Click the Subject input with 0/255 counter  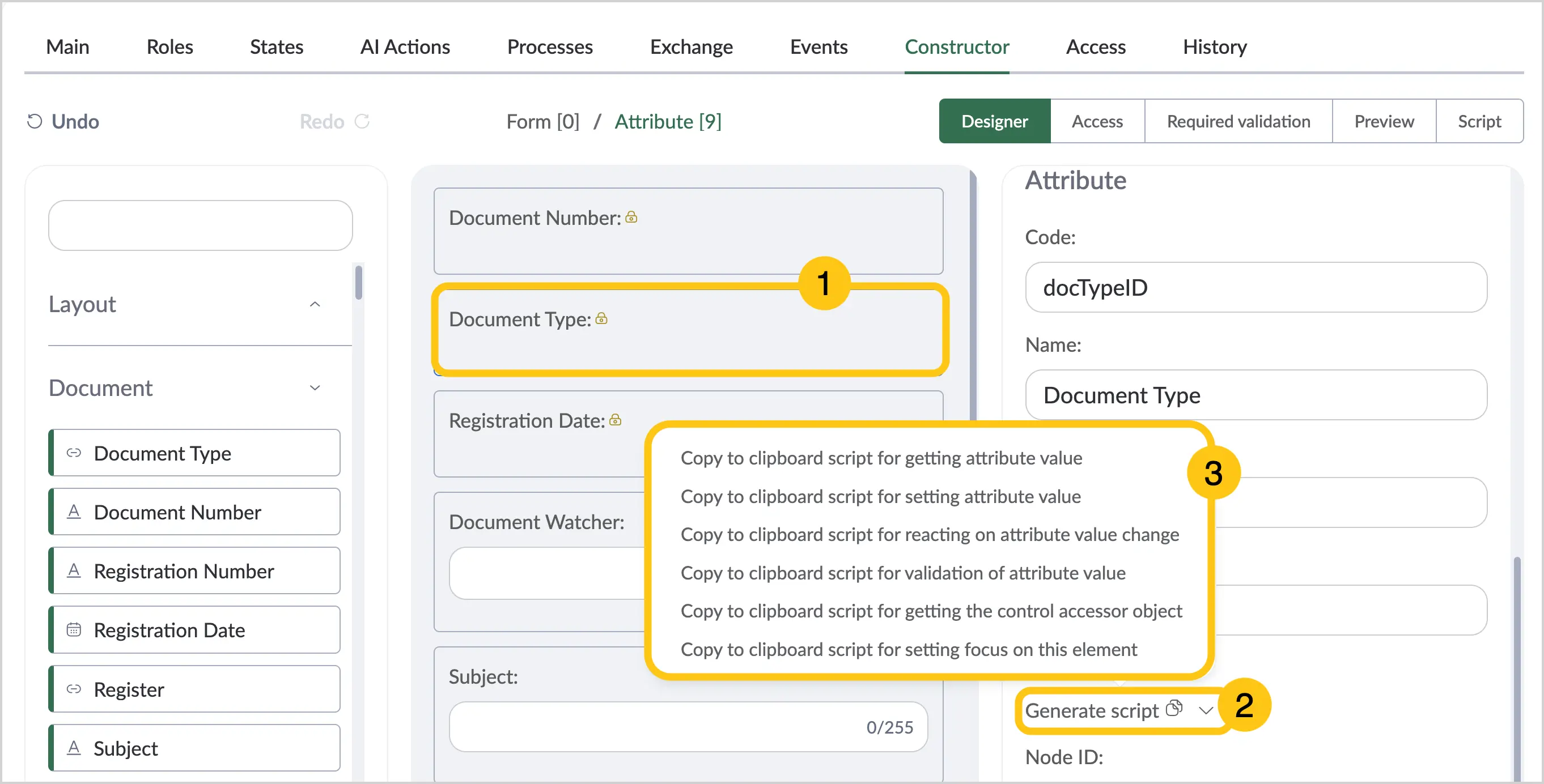[688, 726]
